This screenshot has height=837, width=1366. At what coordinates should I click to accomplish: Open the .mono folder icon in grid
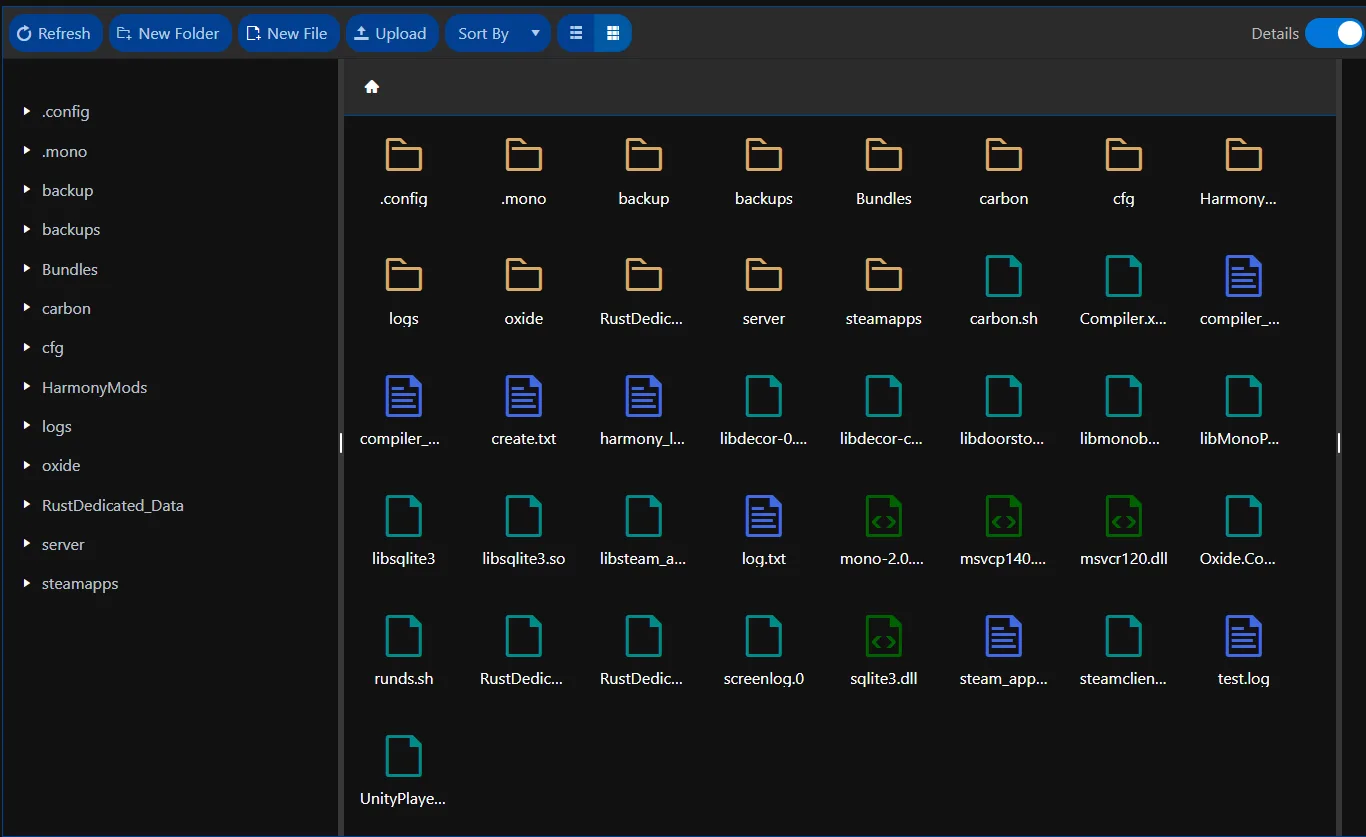[x=524, y=156]
